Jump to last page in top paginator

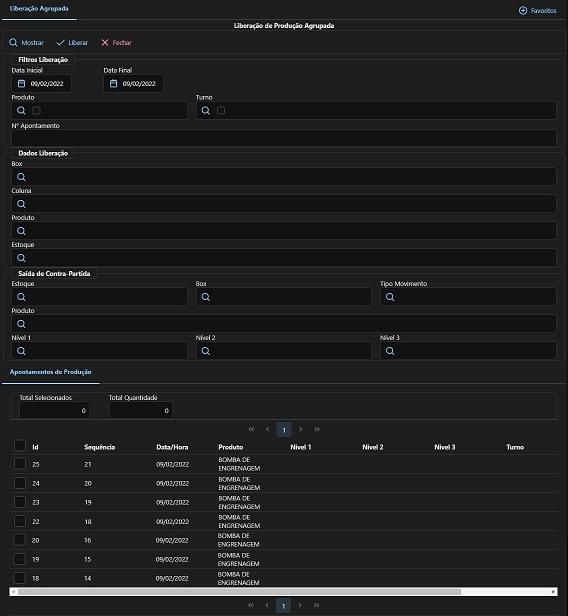[317, 429]
